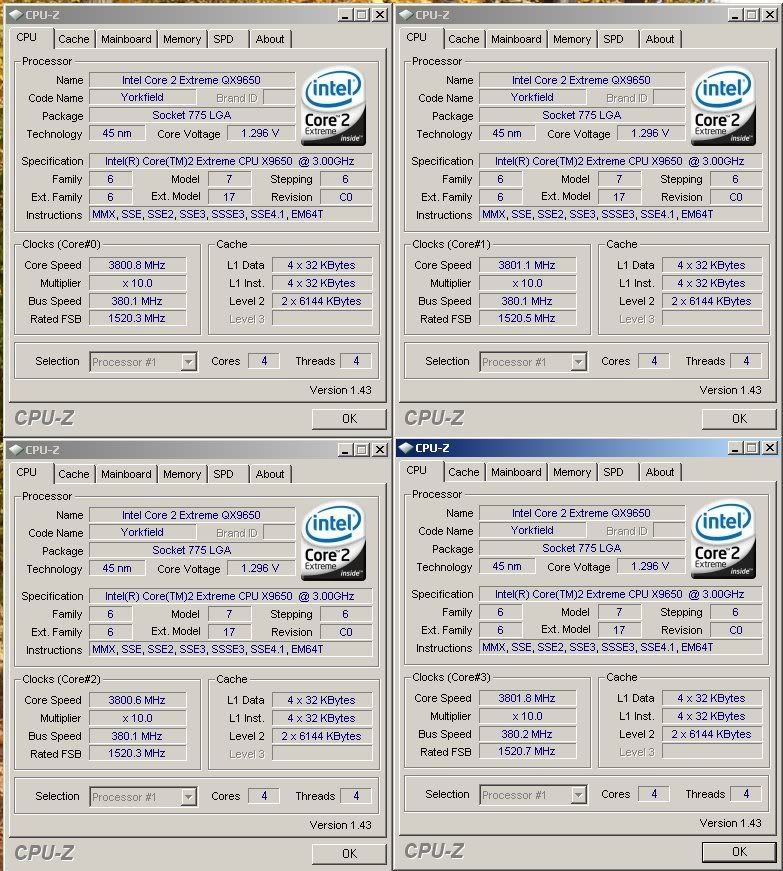The image size is (783, 871).
Task: Click the L1 Inst. cache value in Core#3 window
Action: pyautogui.click(x=711, y=717)
